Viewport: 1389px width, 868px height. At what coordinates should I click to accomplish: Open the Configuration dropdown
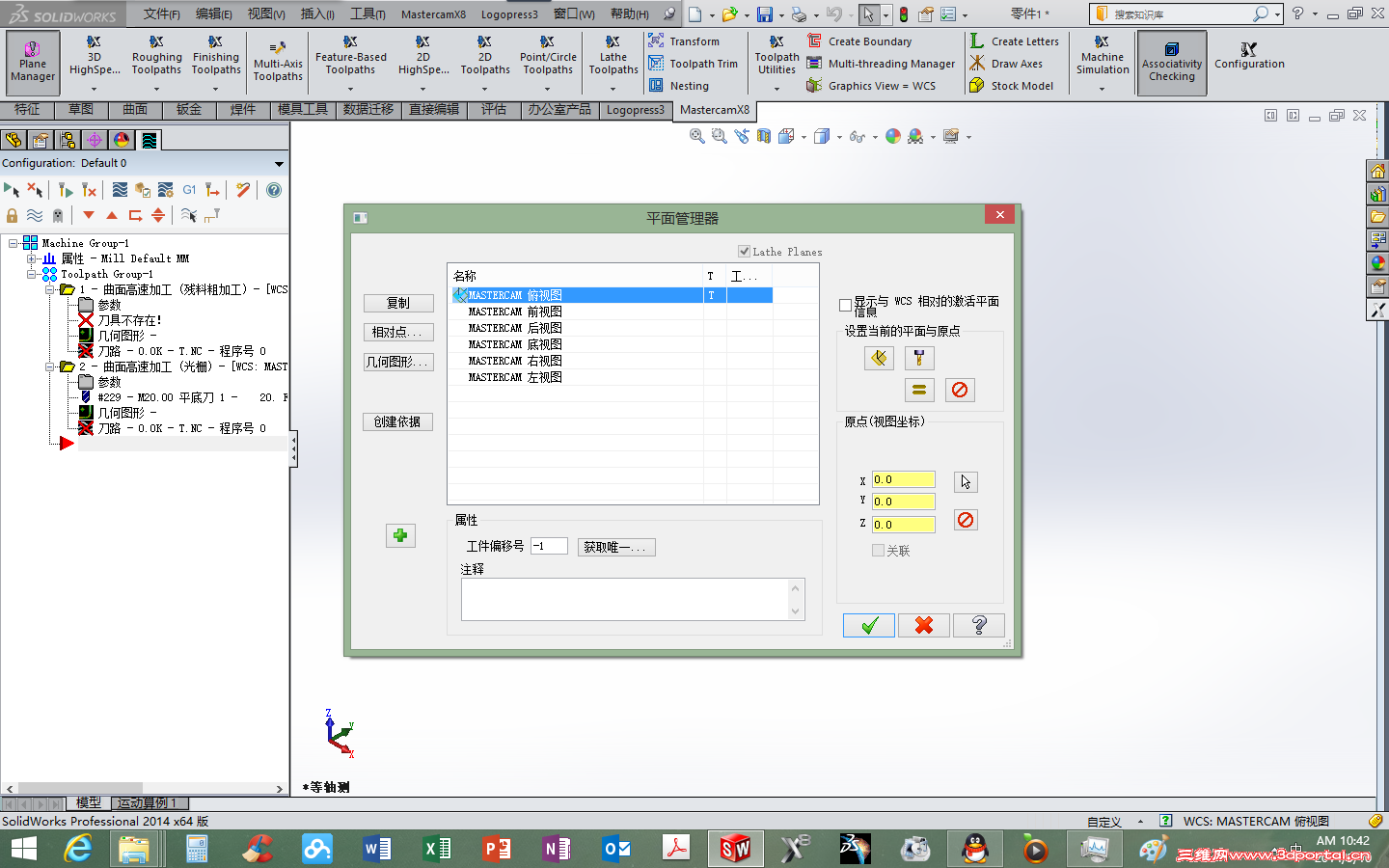coord(280,164)
